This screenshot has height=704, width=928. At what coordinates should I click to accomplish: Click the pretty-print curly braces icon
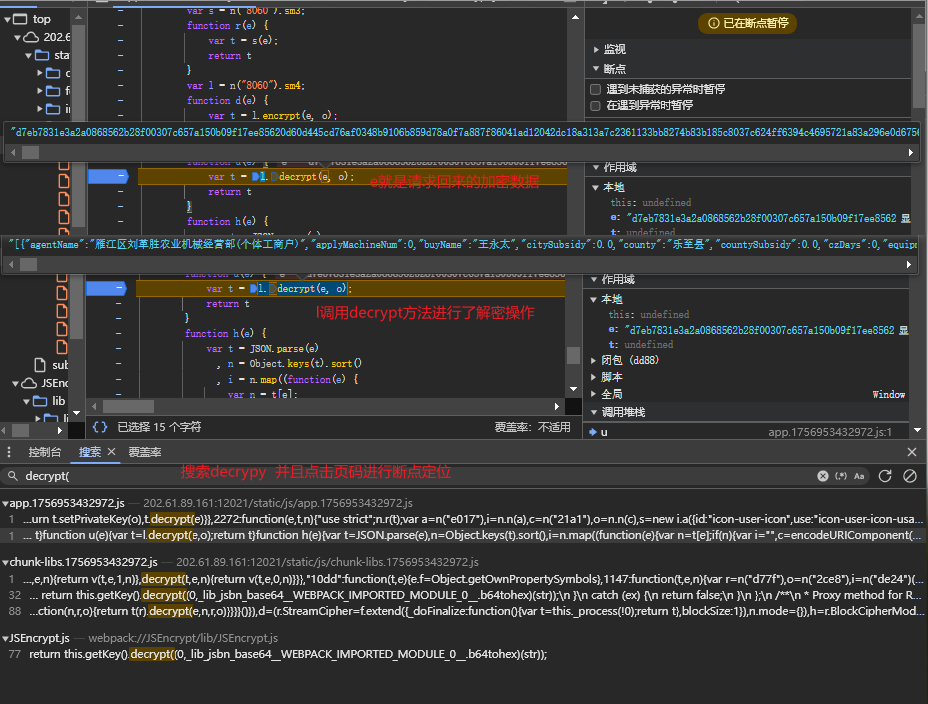(100, 427)
